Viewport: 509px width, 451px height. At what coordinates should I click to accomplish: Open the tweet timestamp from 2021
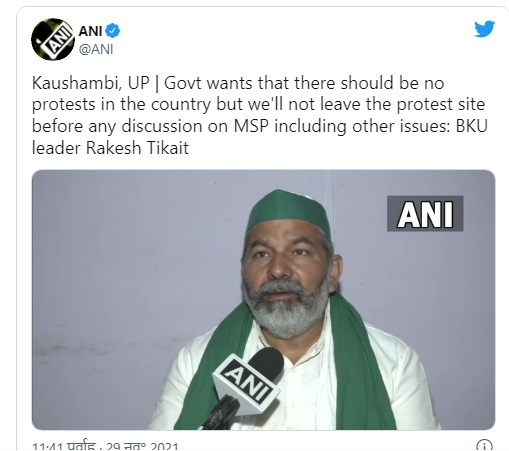[105, 446]
